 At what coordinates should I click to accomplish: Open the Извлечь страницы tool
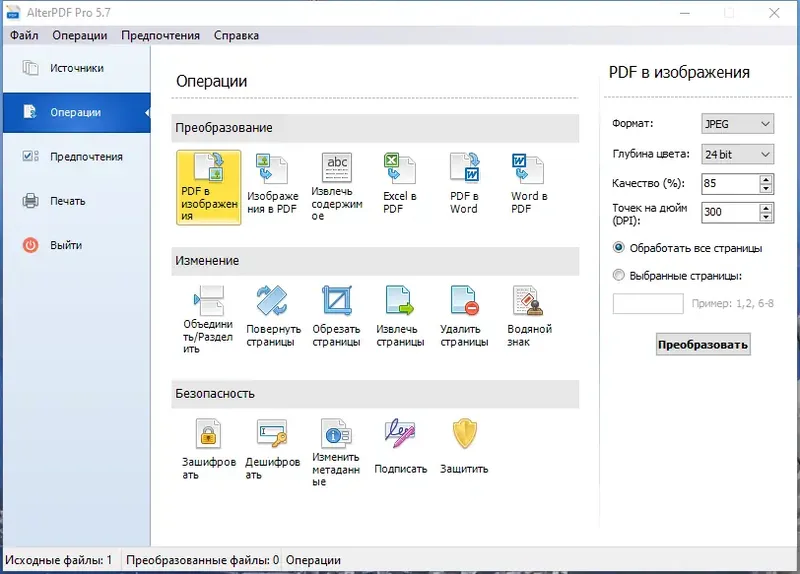coord(400,316)
